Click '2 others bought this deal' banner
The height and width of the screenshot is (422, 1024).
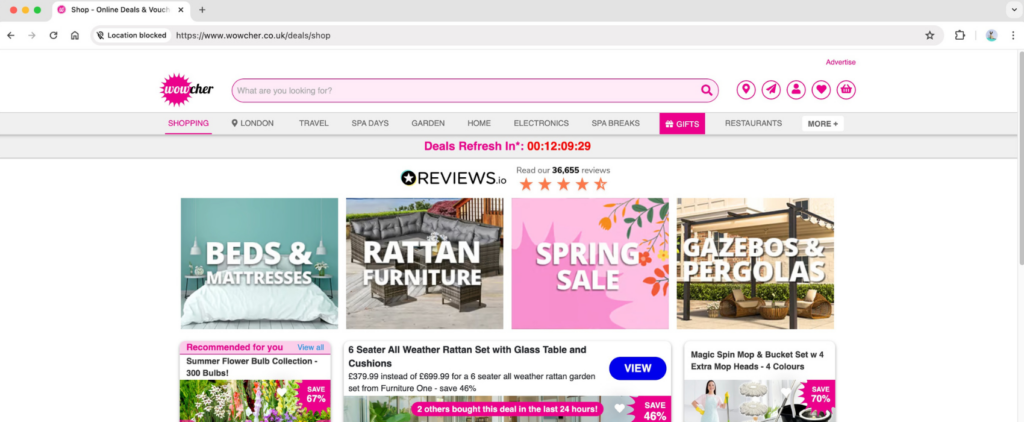click(x=507, y=409)
